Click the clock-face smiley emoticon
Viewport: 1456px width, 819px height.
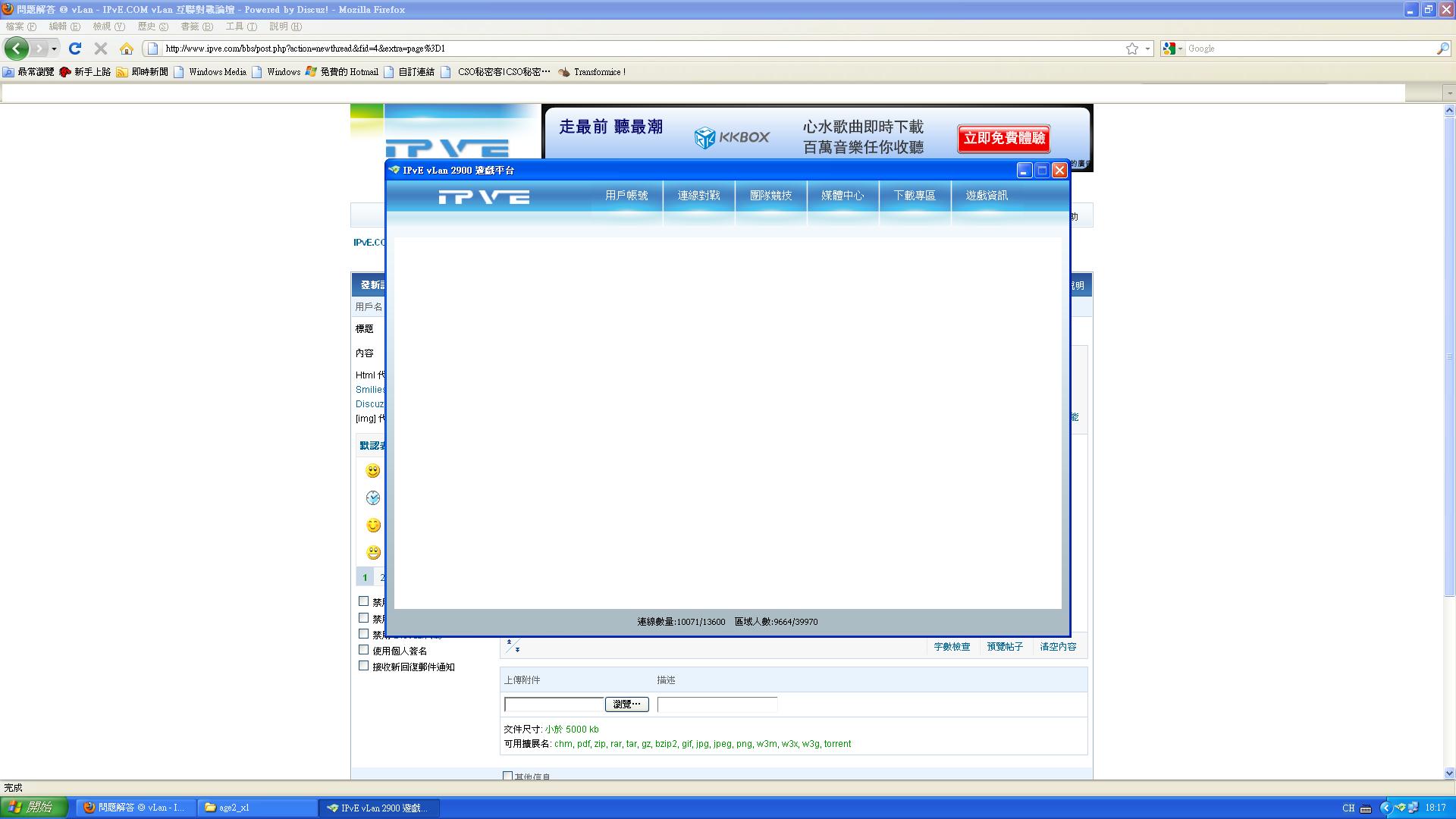click(x=372, y=498)
